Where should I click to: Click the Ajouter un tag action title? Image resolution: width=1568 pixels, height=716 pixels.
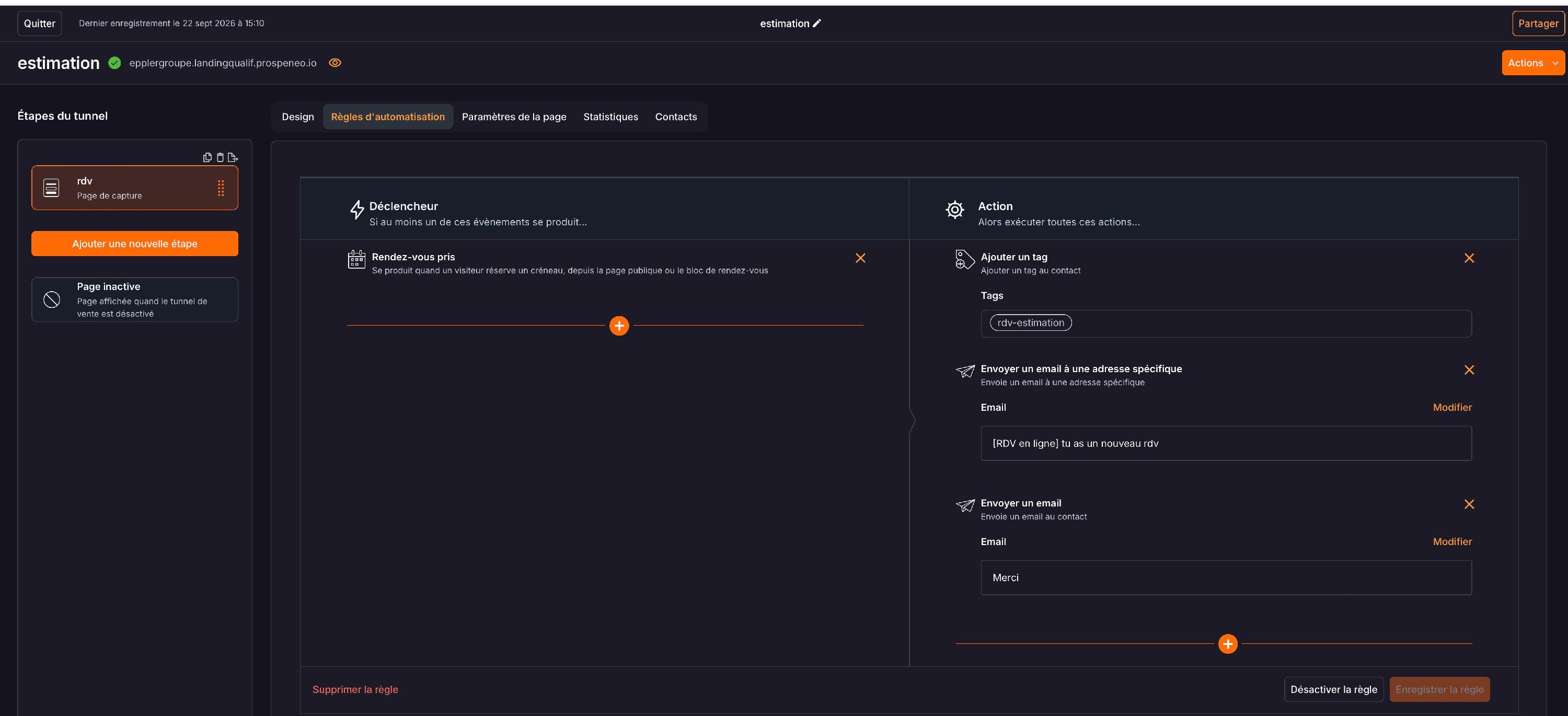coord(1014,257)
